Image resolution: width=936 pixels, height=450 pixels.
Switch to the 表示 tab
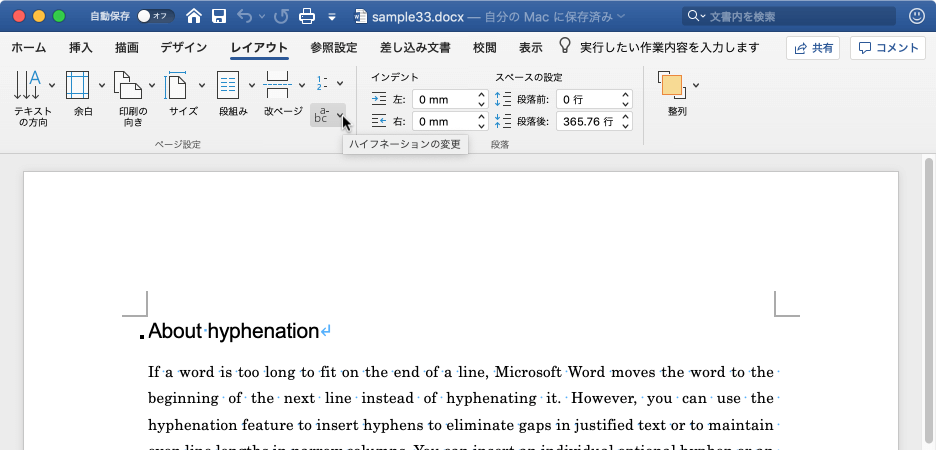(530, 48)
